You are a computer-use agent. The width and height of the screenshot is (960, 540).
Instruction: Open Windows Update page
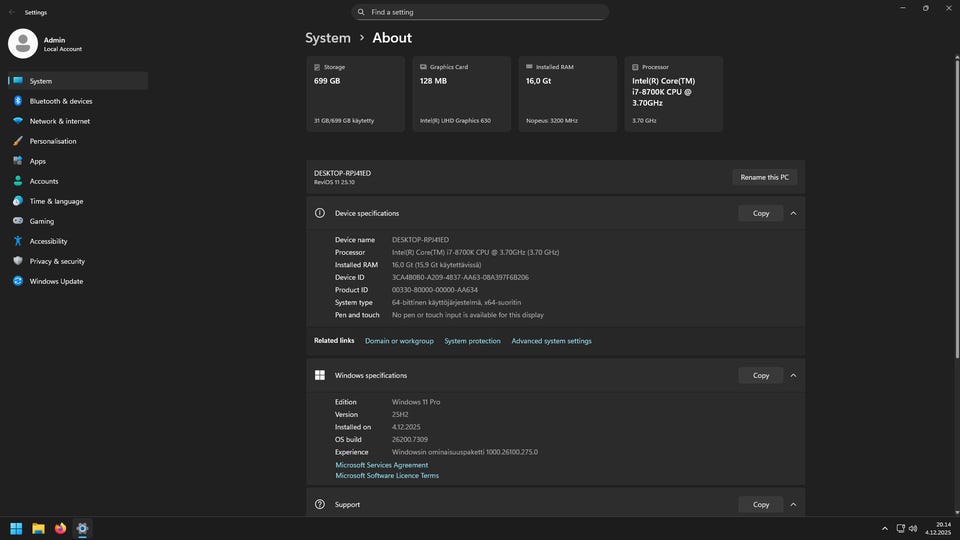[x=56, y=281]
